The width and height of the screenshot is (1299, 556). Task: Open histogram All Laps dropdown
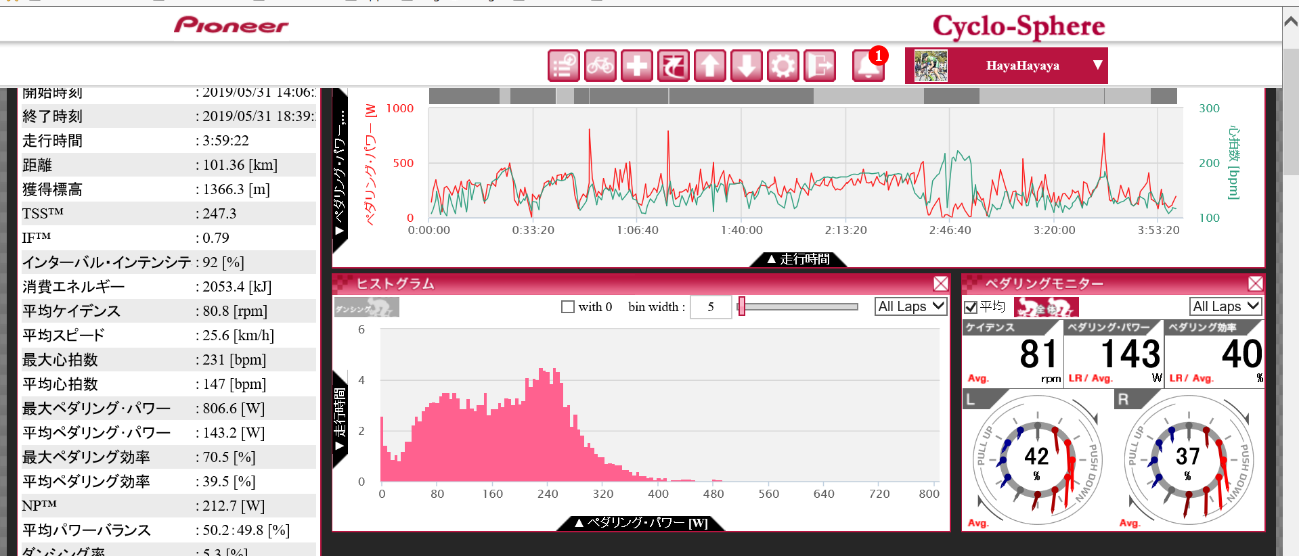click(x=910, y=307)
